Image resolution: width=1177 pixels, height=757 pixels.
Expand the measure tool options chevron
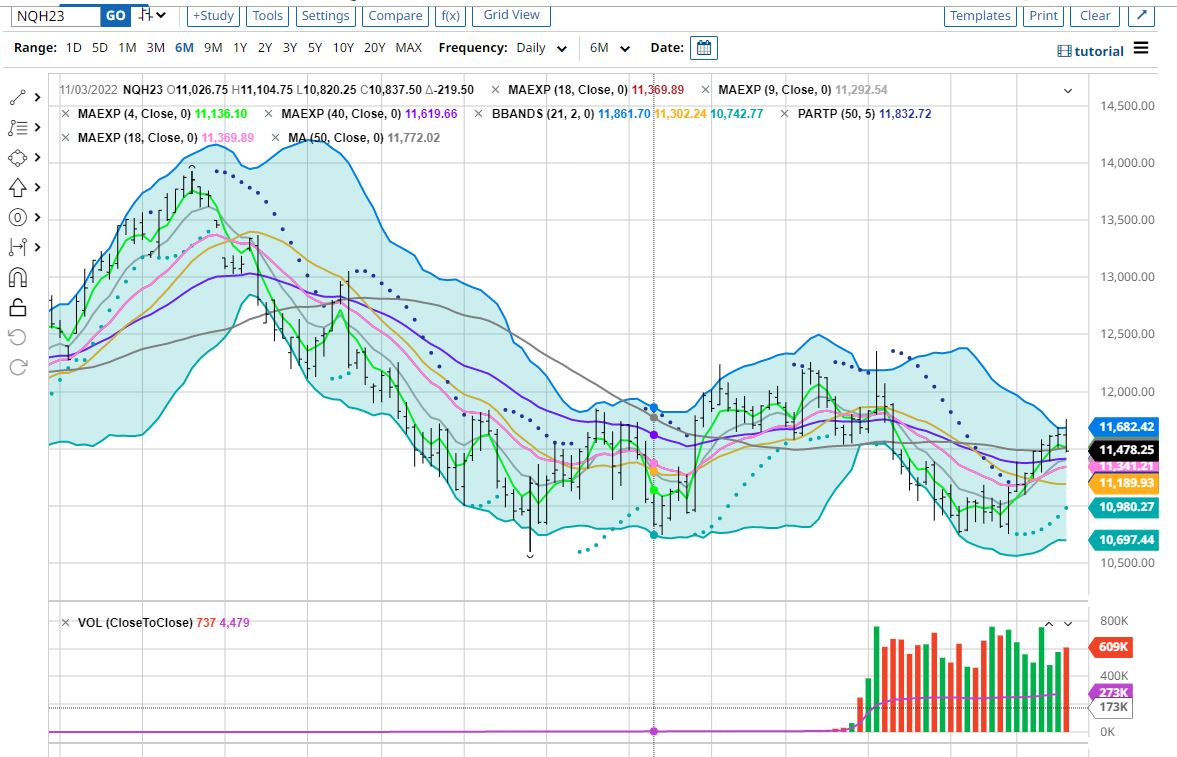click(x=38, y=247)
